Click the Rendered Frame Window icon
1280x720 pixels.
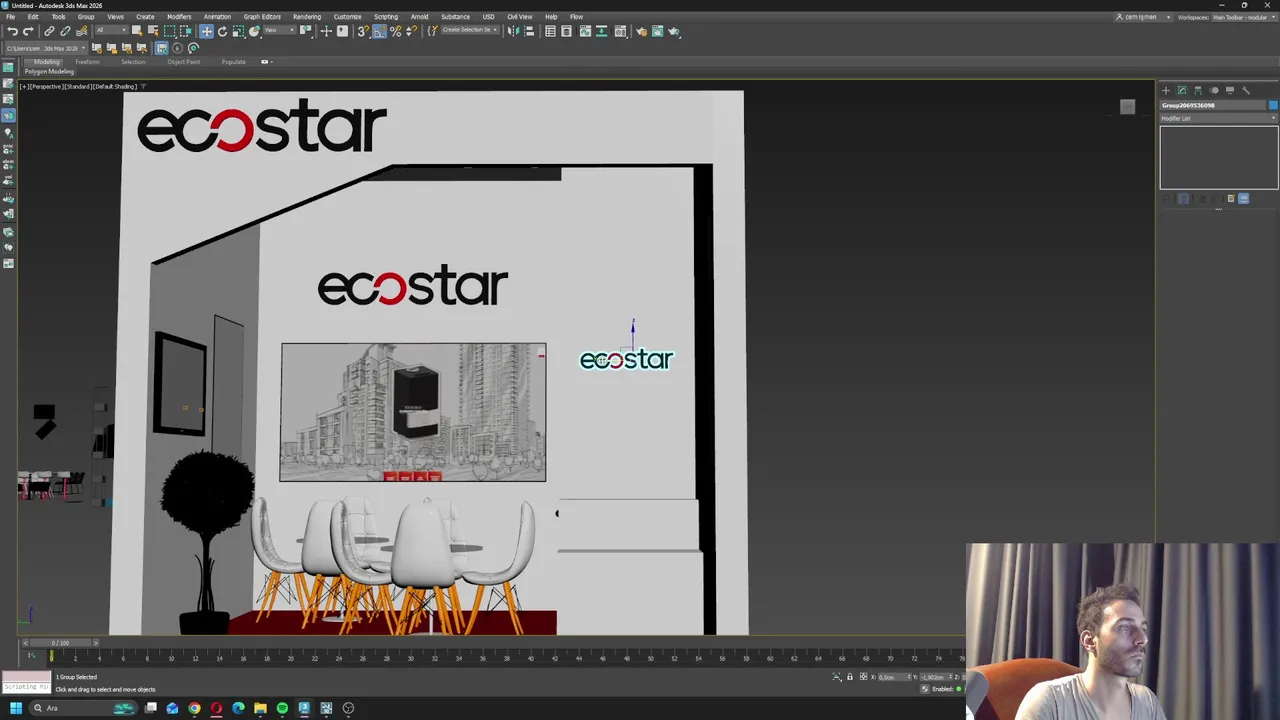point(657,31)
